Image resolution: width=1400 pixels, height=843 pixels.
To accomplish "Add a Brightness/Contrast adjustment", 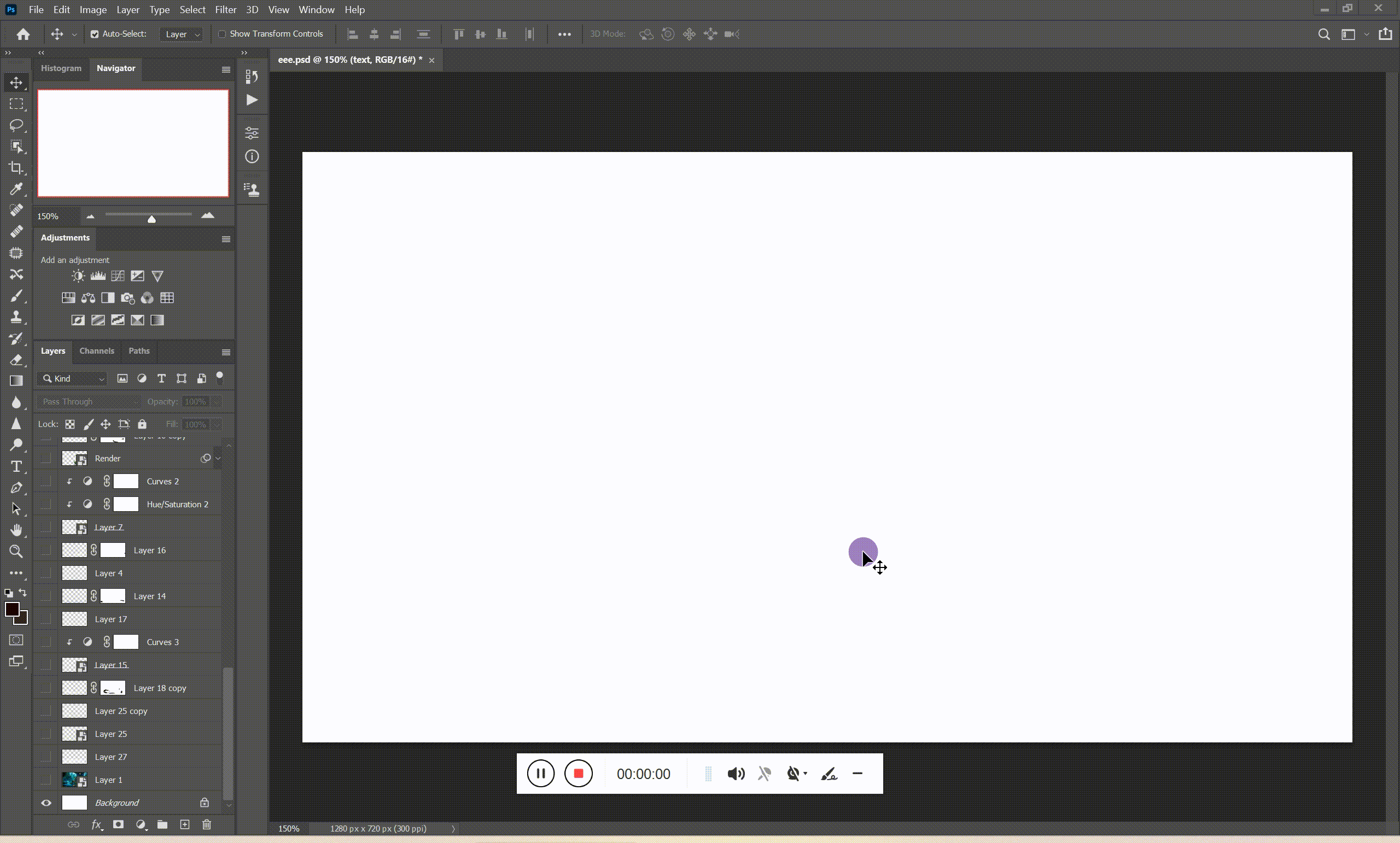I will 78,276.
